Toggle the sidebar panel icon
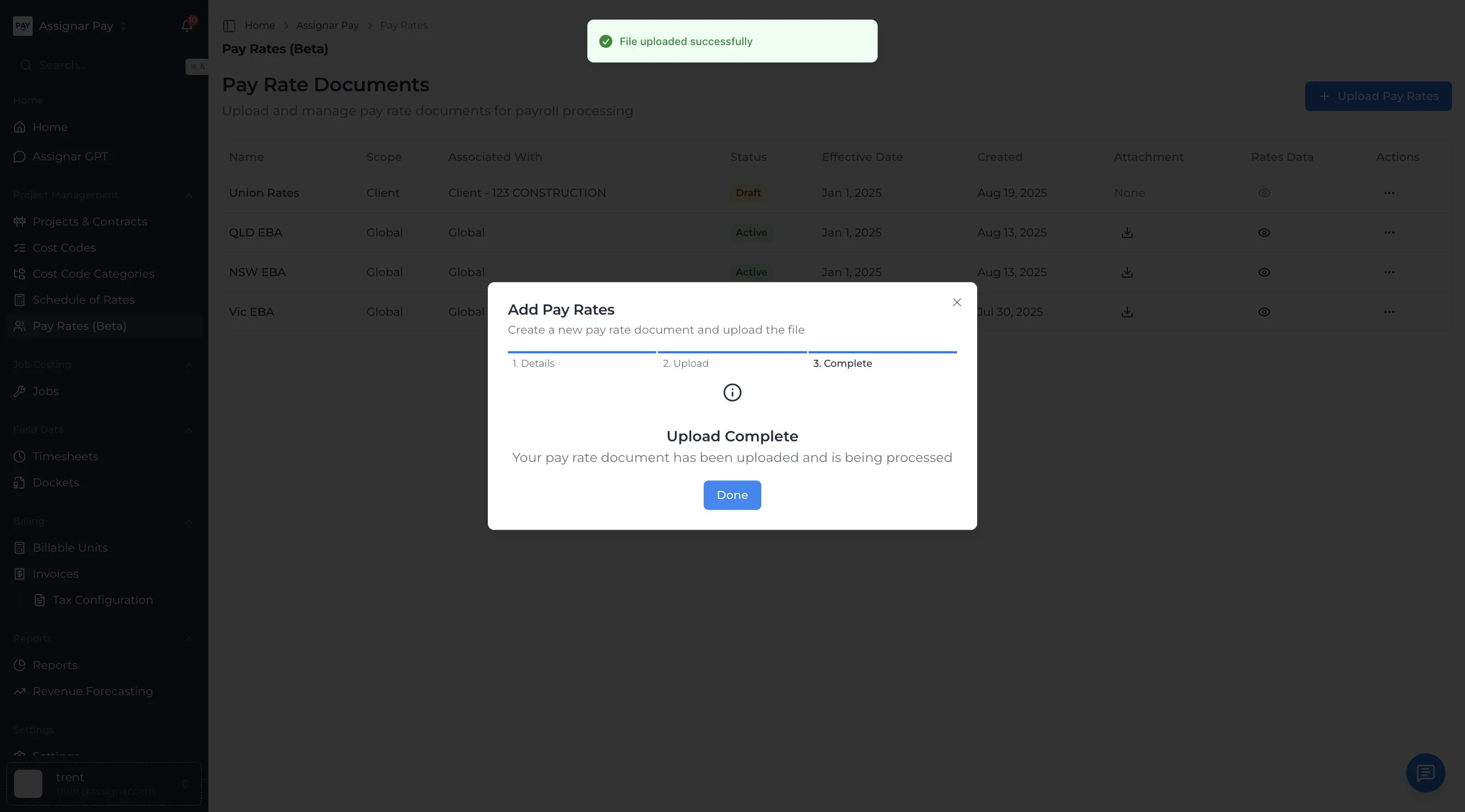 pos(229,26)
